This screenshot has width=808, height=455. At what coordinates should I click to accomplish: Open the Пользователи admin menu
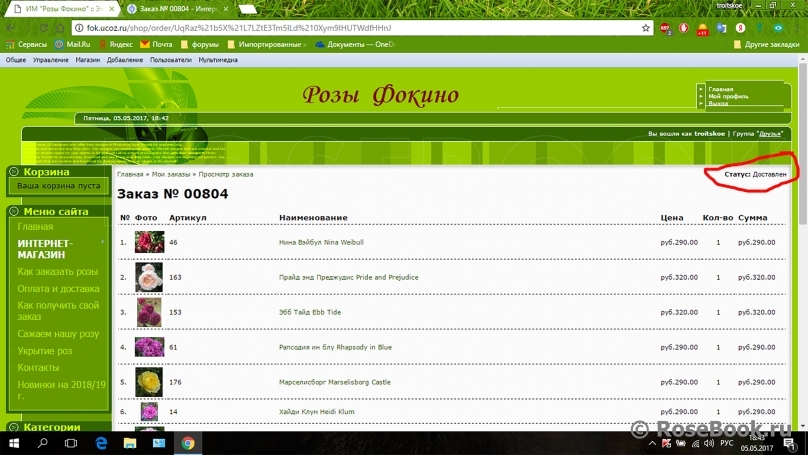[170, 60]
